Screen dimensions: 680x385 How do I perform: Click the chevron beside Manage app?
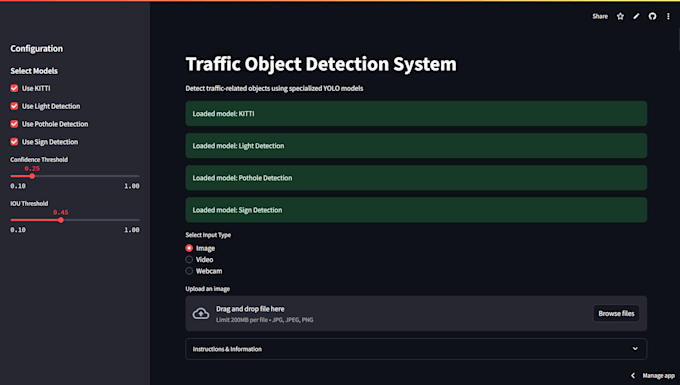633,375
